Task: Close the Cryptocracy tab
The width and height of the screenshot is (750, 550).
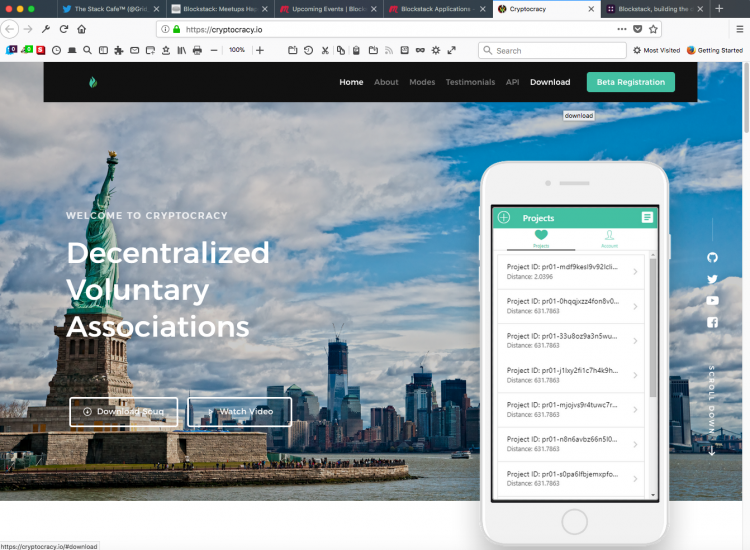Action: click(591, 9)
